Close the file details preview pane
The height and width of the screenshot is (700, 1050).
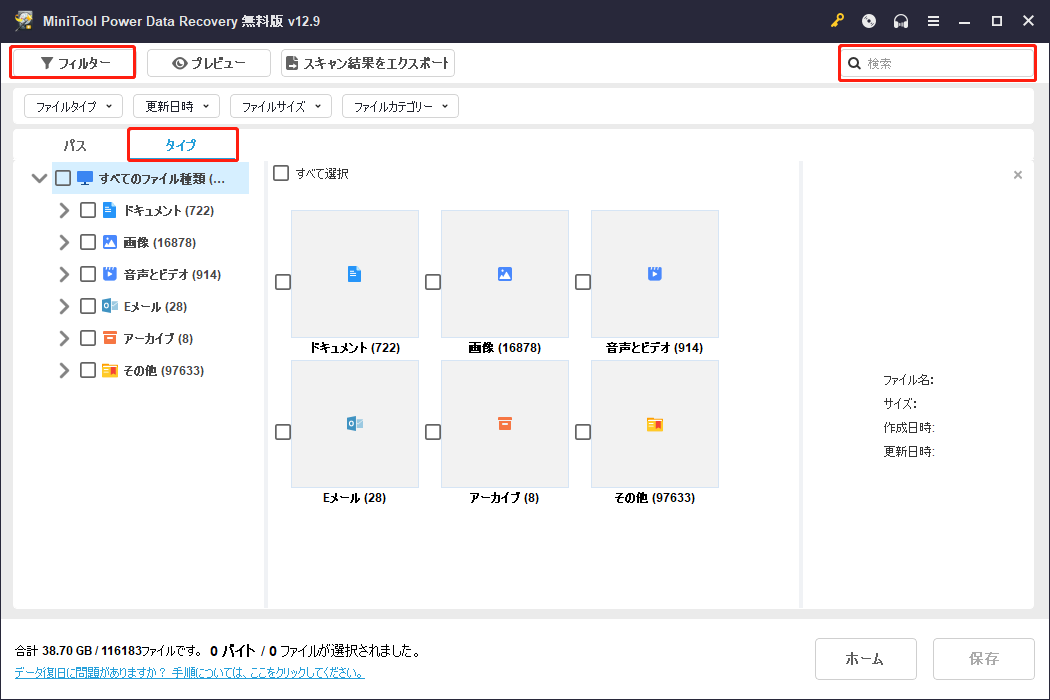pyautogui.click(x=1018, y=175)
